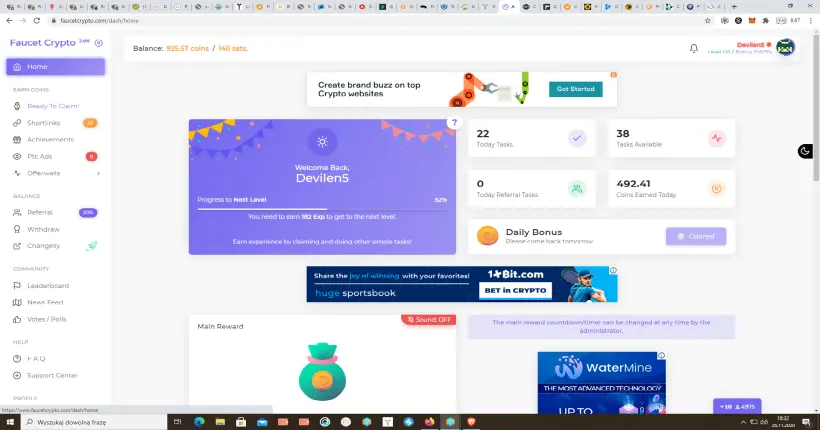The width and height of the screenshot is (820, 430).
Task: Open Firefox from the taskbar
Action: (x=429, y=422)
